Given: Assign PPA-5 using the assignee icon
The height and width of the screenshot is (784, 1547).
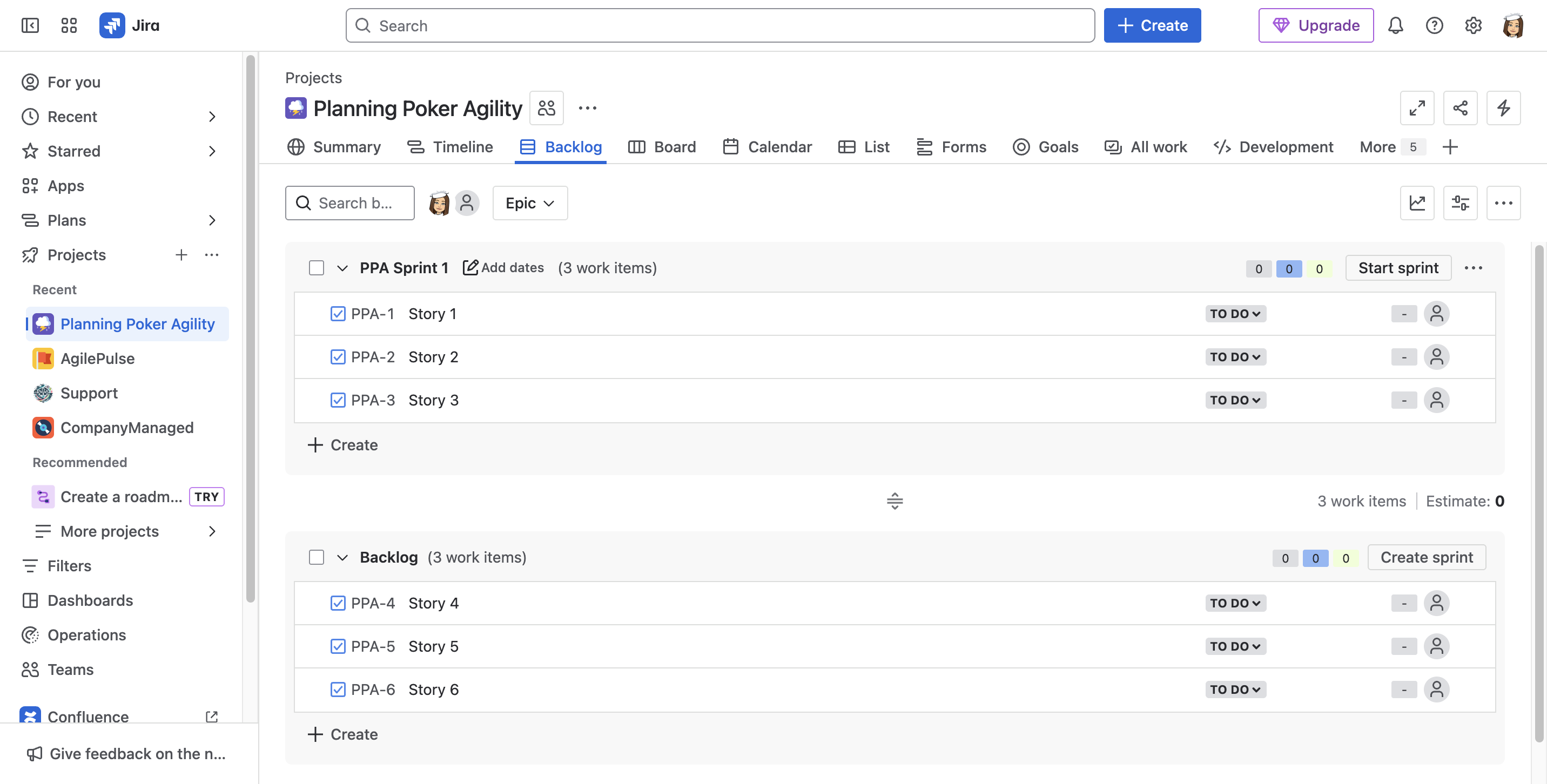Looking at the screenshot, I should (x=1436, y=646).
